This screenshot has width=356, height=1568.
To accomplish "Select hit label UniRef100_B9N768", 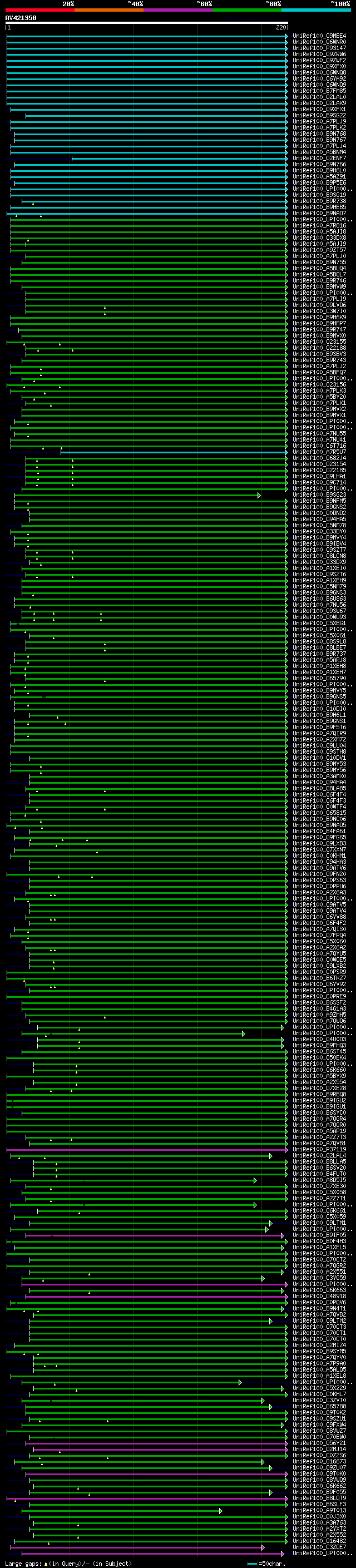I will pos(319,134).
